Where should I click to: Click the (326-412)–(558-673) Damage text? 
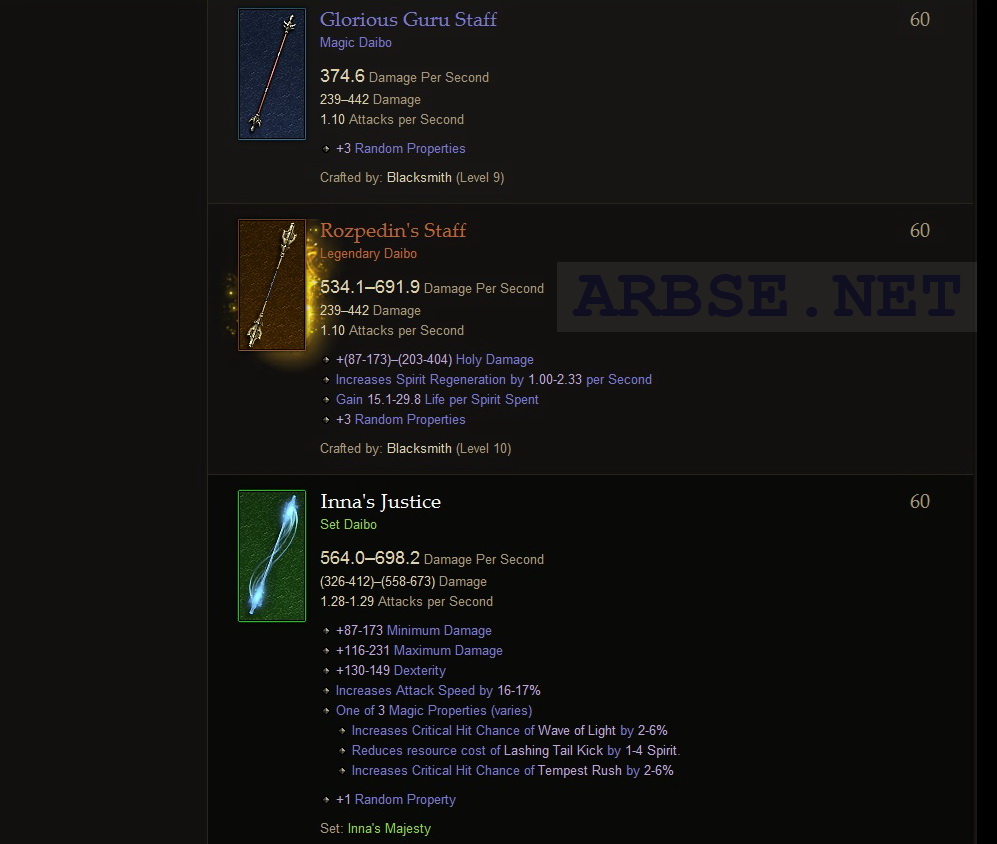(x=403, y=582)
